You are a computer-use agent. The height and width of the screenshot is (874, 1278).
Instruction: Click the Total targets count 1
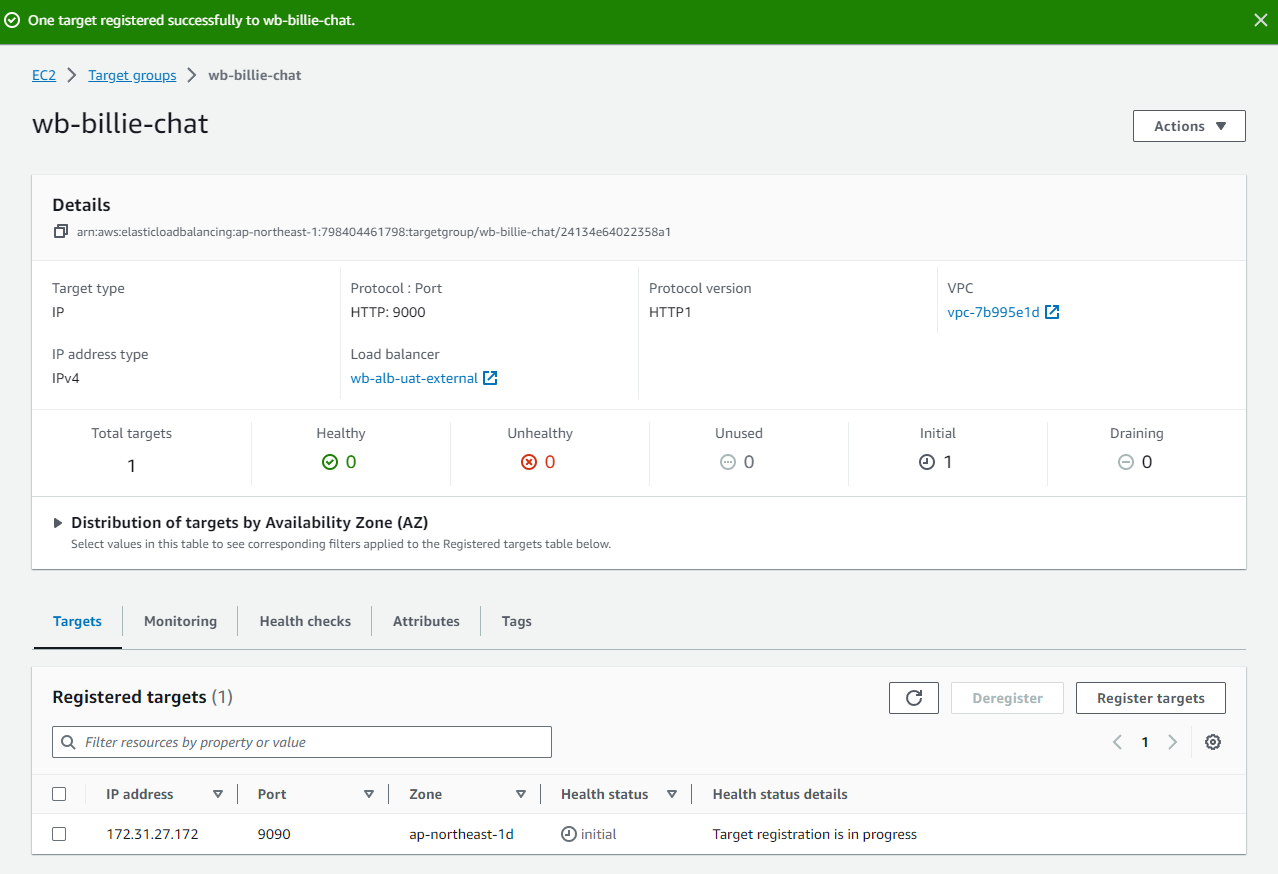(132, 466)
